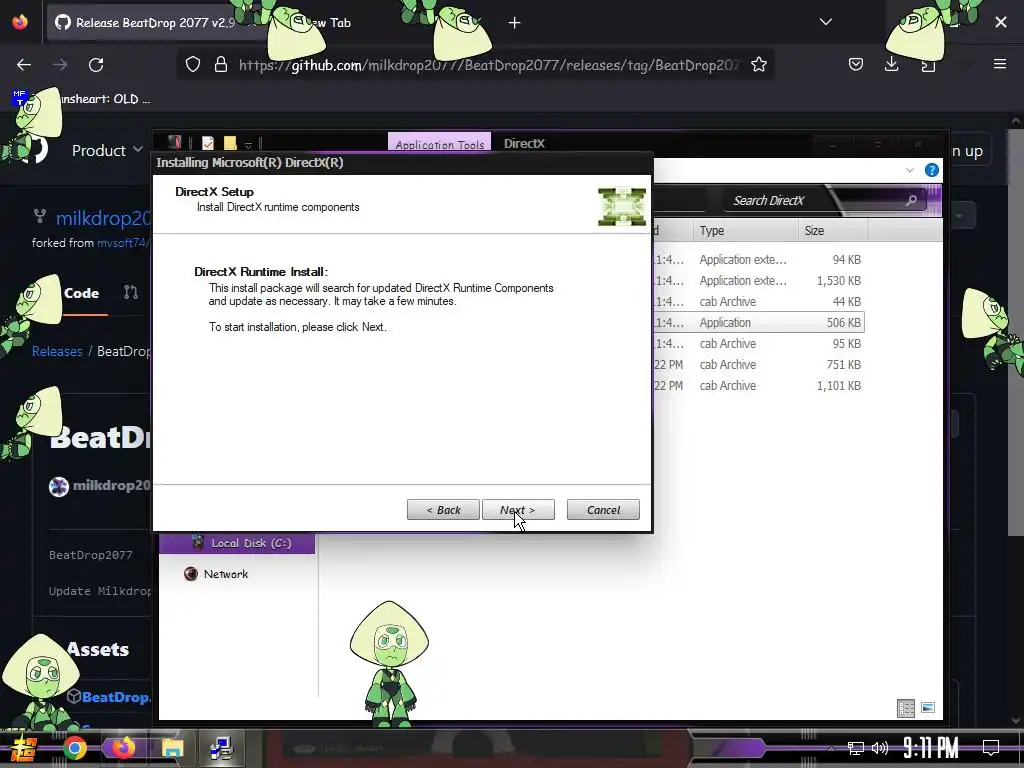
Task: Save page to Pocket icon
Action: [856, 65]
